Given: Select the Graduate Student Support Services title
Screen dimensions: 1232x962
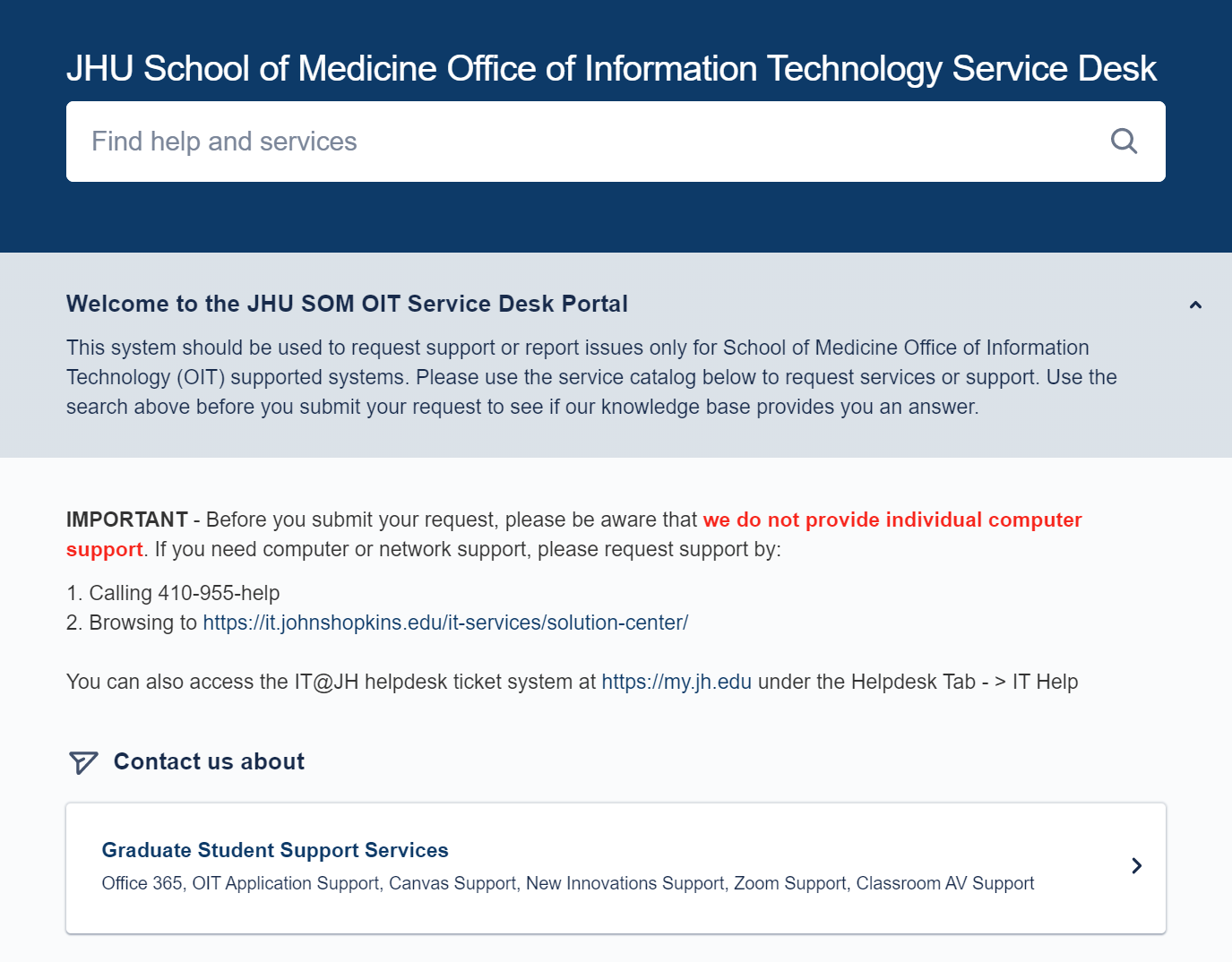Looking at the screenshot, I should tap(275, 850).
